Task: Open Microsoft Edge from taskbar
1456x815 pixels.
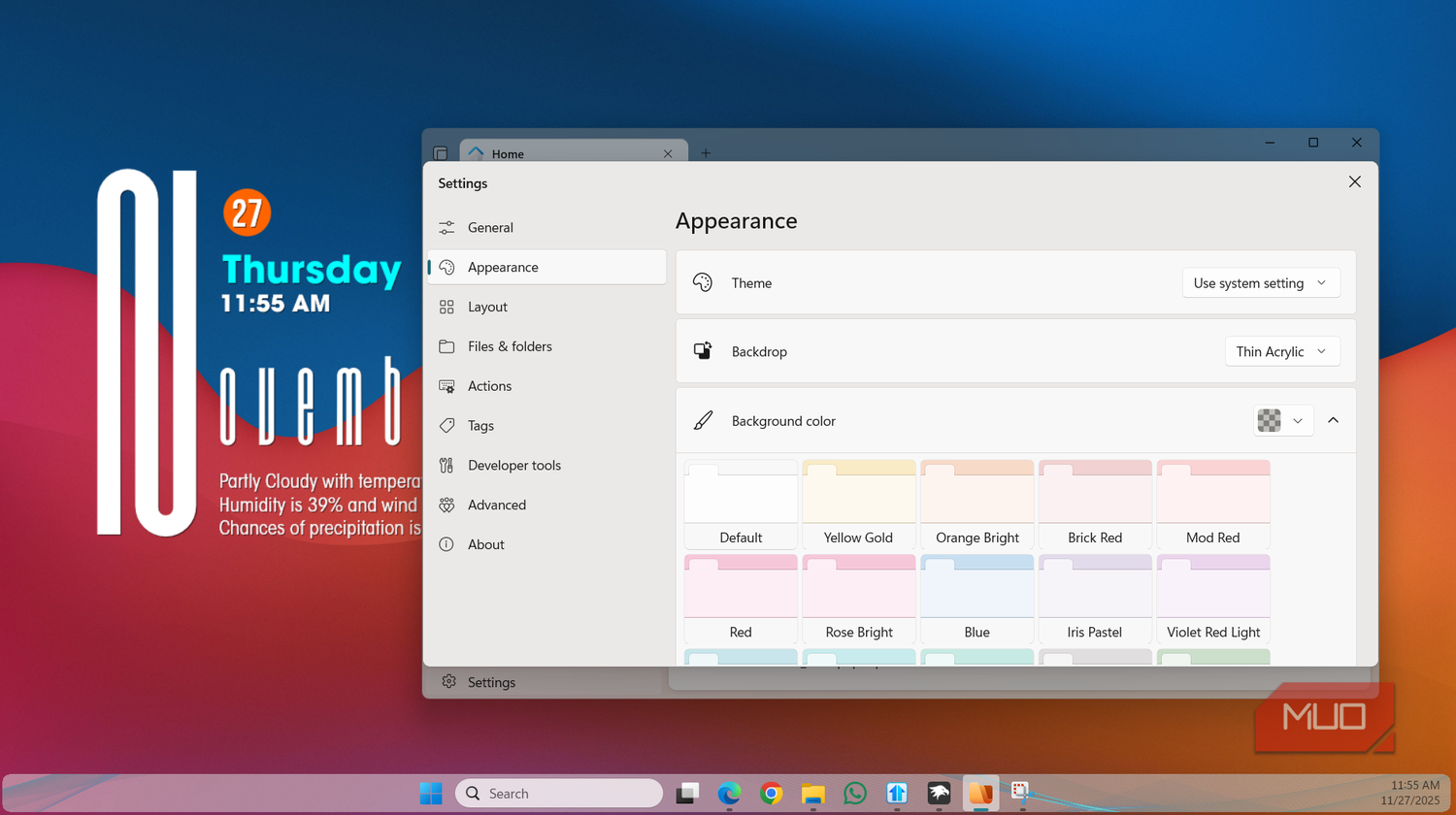Action: coord(730,794)
